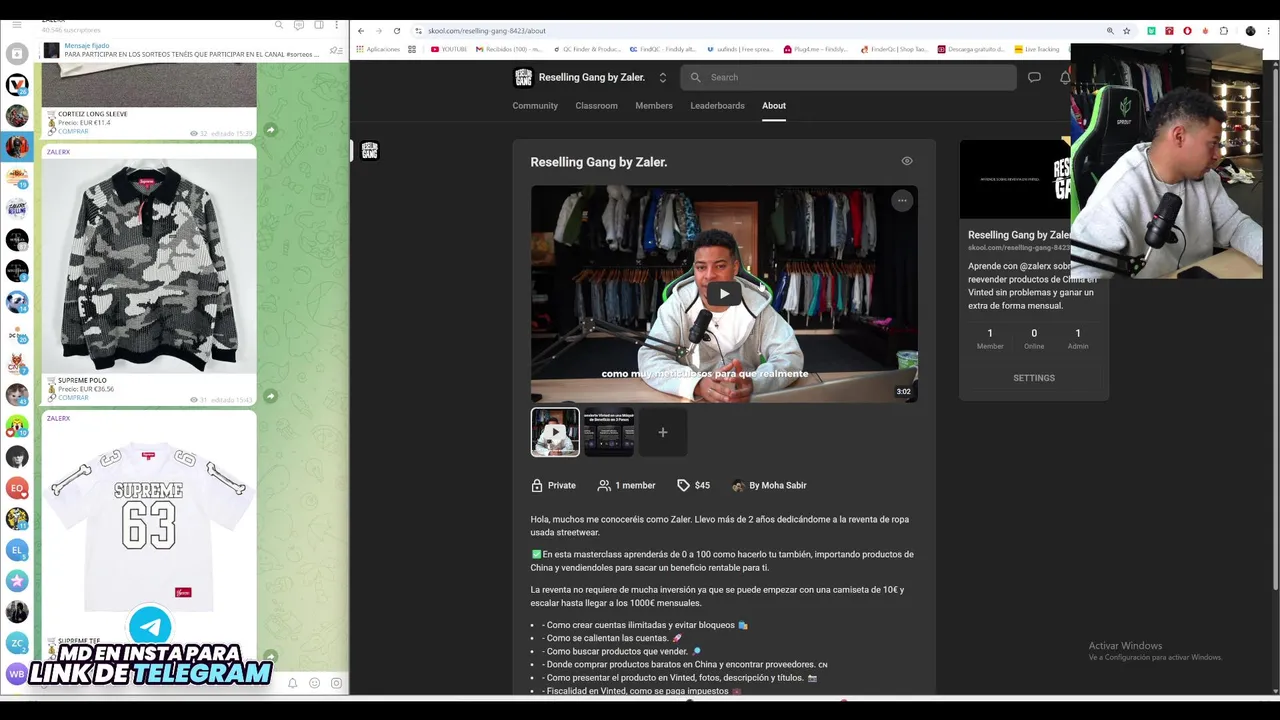The image size is (1280, 720).
Task: Open Telegram channel more options menu
Action: pyautogui.click(x=338, y=24)
